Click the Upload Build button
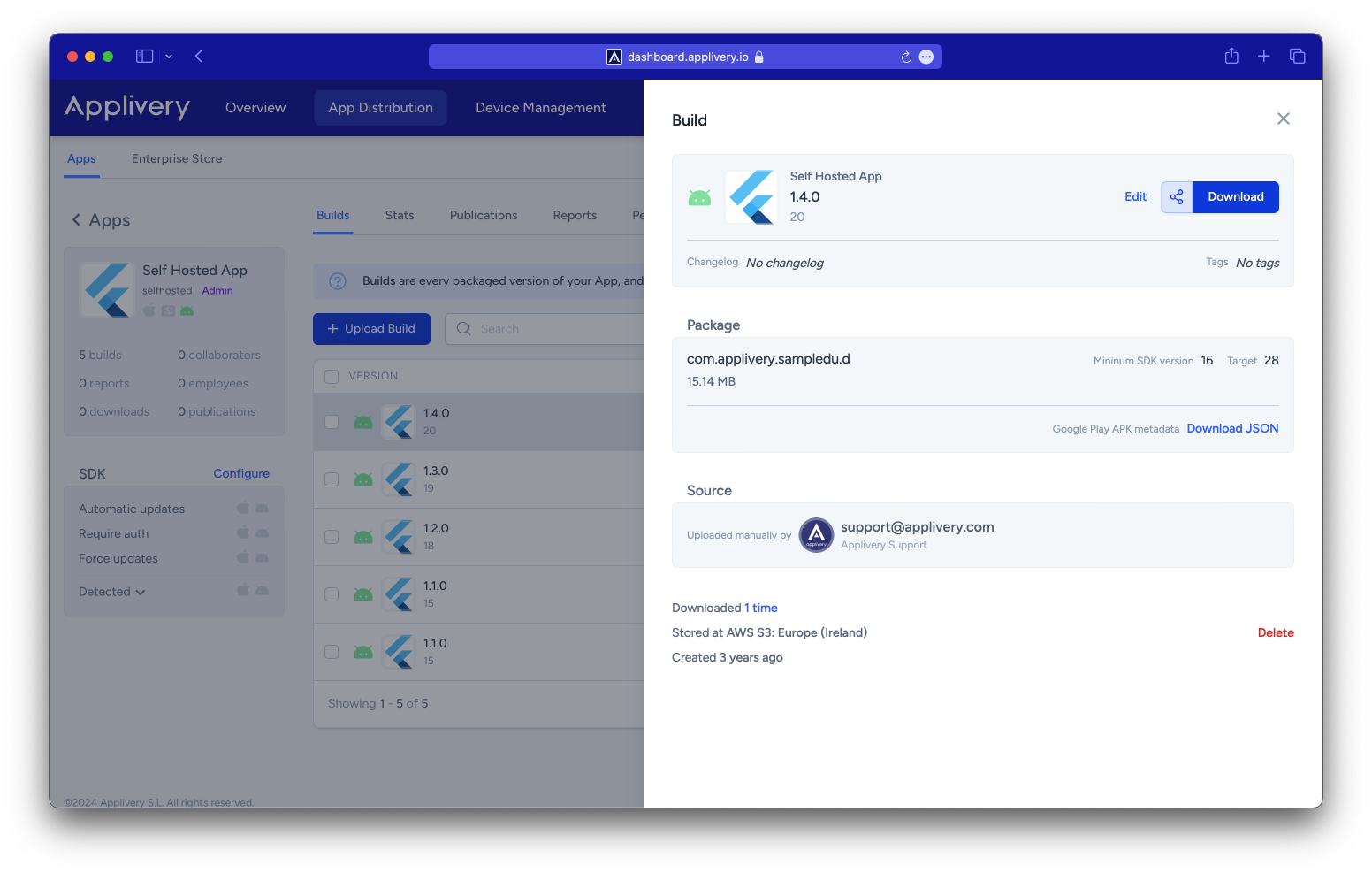The width and height of the screenshot is (1372, 873). point(371,328)
